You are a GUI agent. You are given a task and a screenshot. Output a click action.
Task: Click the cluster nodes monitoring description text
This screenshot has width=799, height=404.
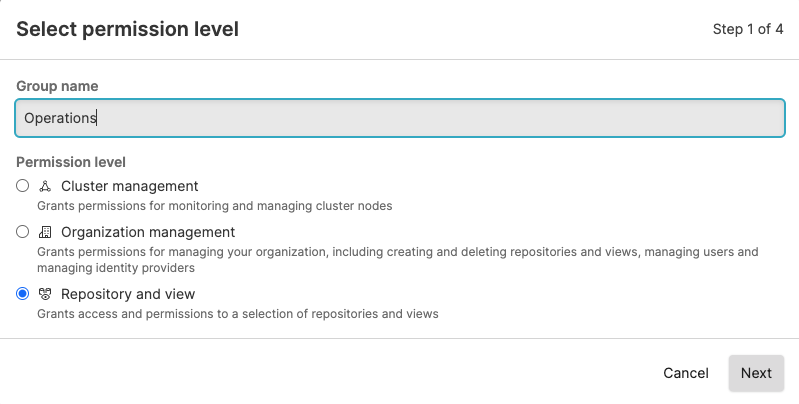(214, 206)
